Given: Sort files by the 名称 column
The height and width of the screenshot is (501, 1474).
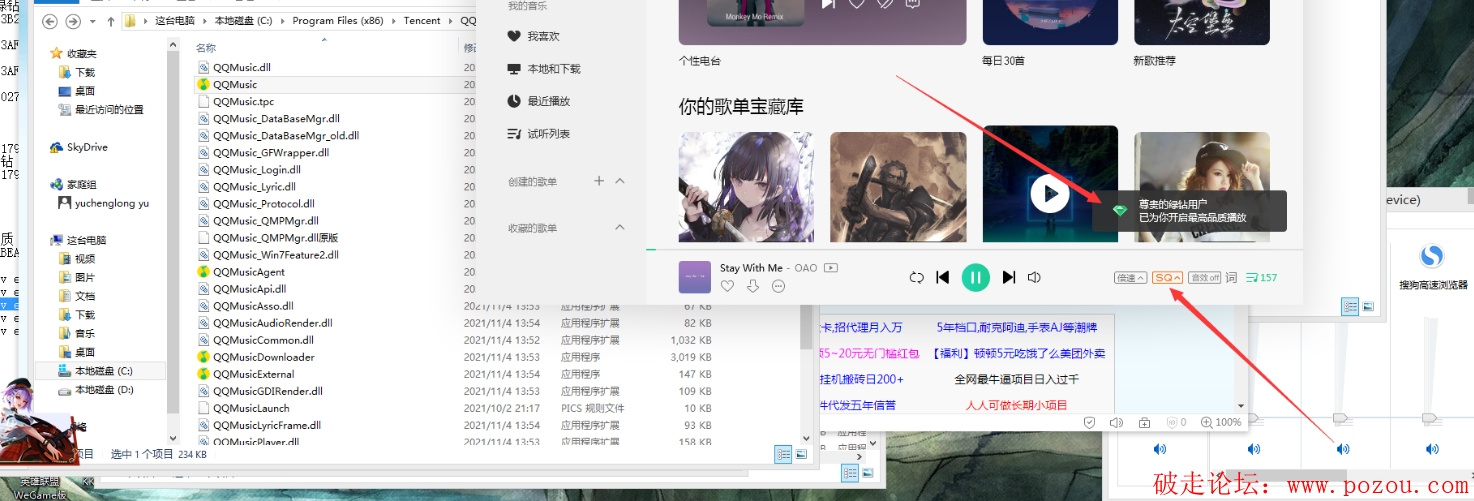Looking at the screenshot, I should click(x=206, y=47).
